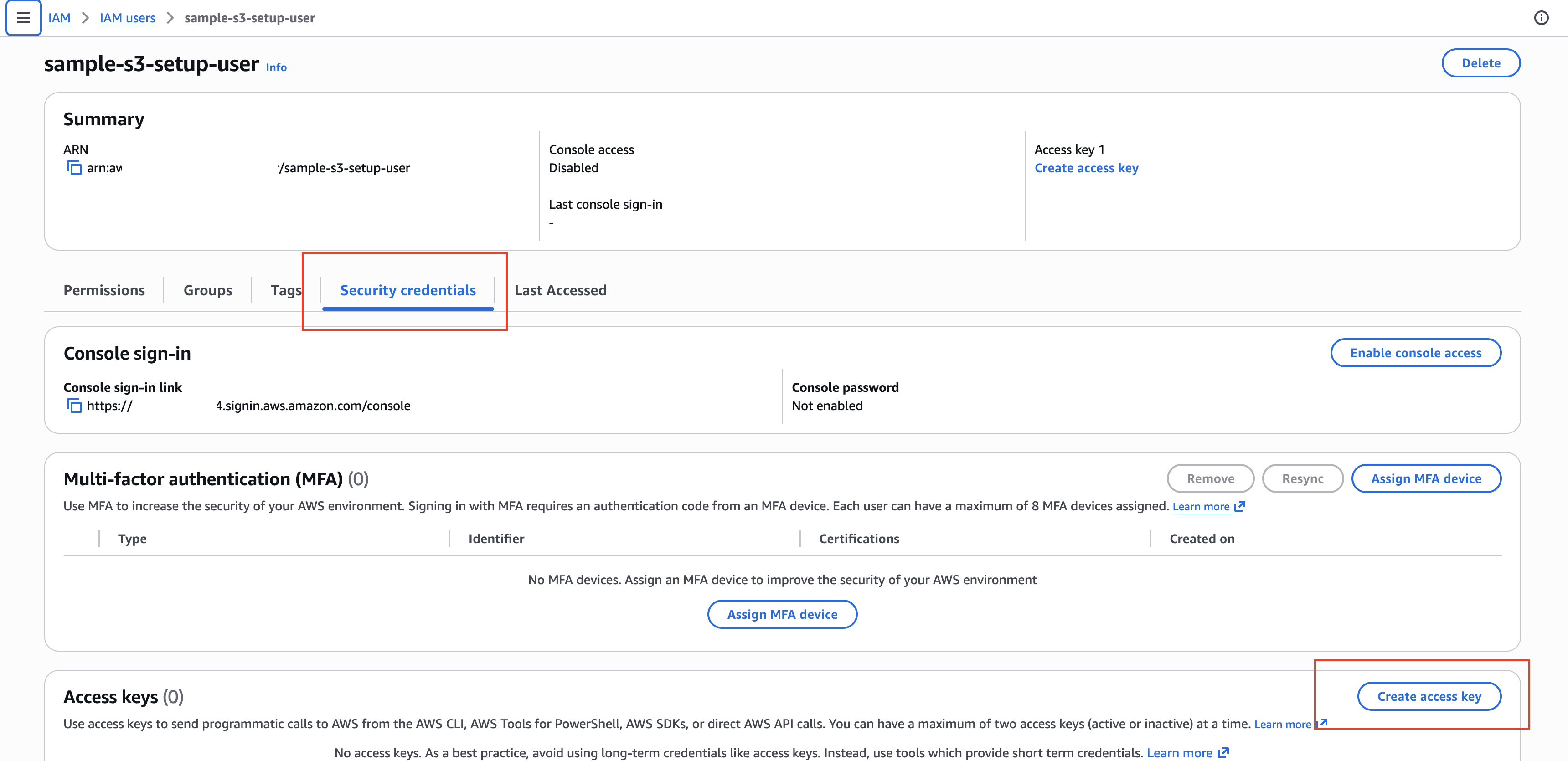The image size is (1568, 761).
Task: Click Assign MFA device in header
Action: coord(1426,479)
